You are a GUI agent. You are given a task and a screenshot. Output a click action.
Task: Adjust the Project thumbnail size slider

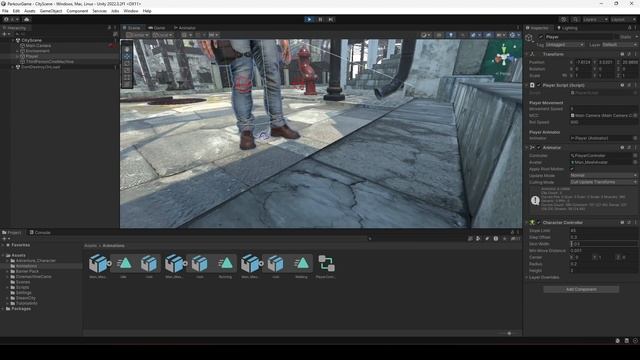[509, 333]
